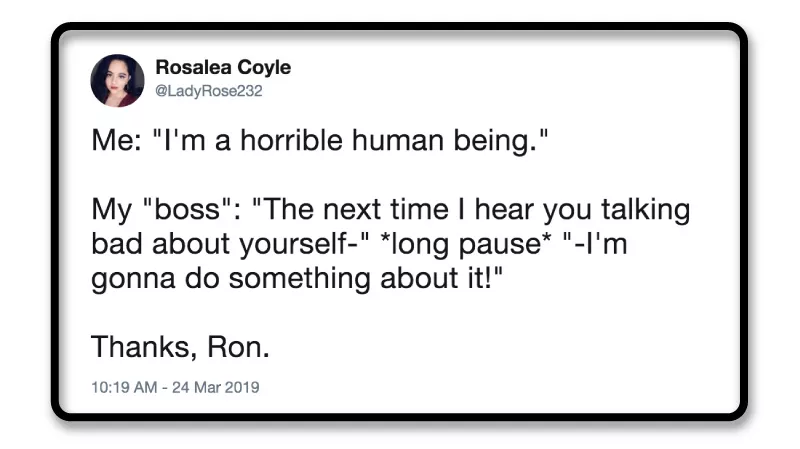The height and width of the screenshot is (449, 800).
Task: Click Rosalea Coyle's profile avatar photo
Action: (117, 81)
